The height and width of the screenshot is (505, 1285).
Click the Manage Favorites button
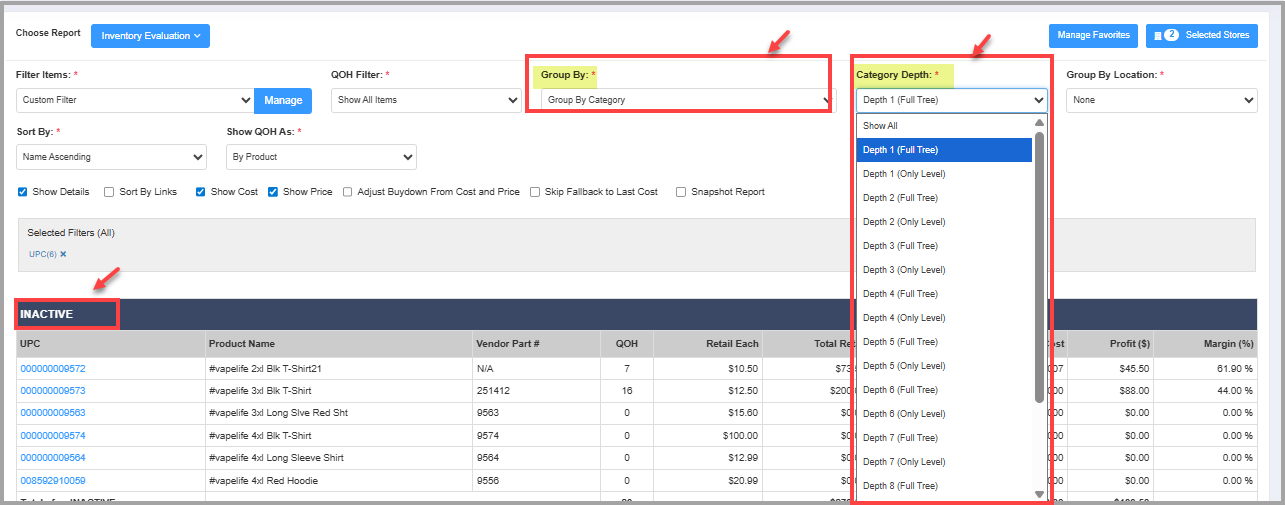click(x=1093, y=36)
